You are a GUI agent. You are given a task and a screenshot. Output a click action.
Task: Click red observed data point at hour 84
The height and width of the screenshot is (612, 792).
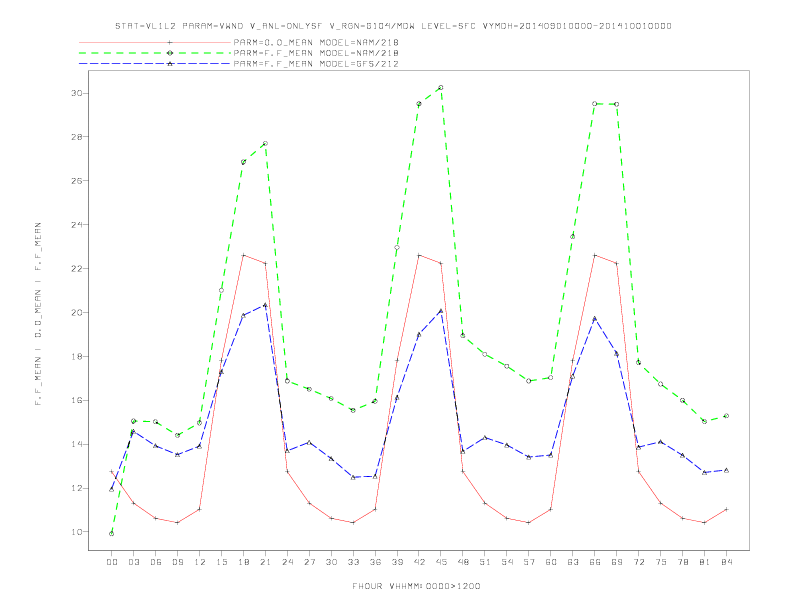[726, 509]
